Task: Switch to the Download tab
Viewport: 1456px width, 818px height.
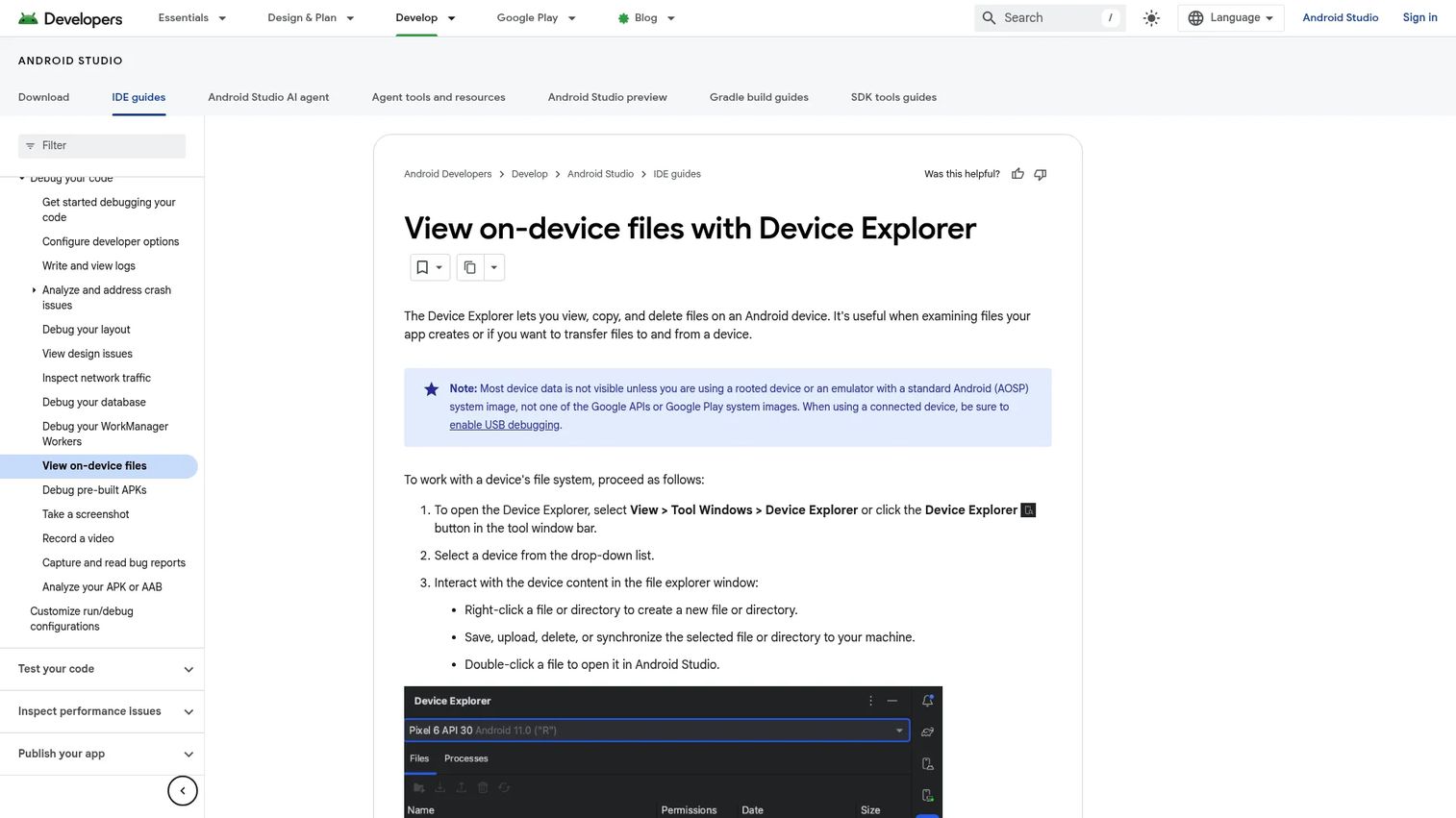Action: pyautogui.click(x=43, y=97)
